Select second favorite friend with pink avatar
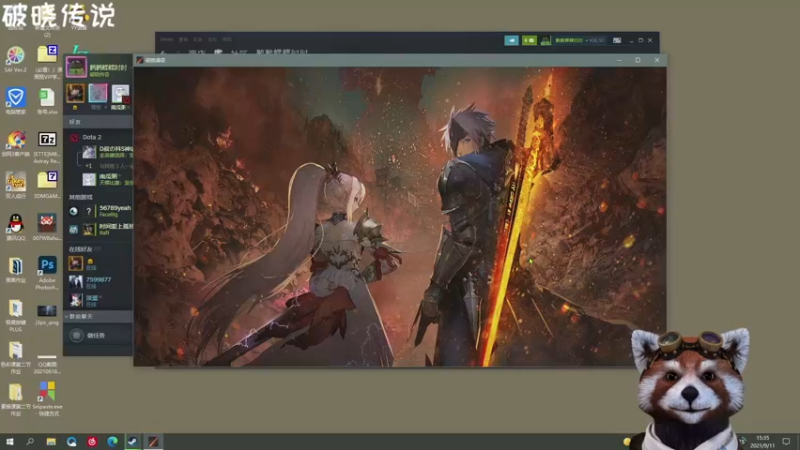This screenshot has width=800, height=450. 98,93
